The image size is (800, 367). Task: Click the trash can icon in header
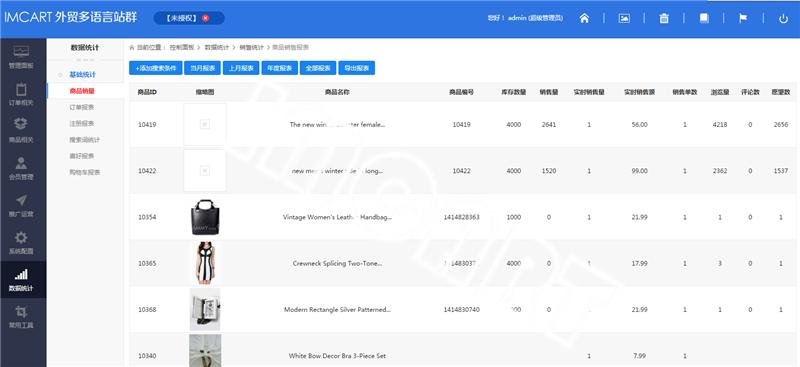point(664,18)
